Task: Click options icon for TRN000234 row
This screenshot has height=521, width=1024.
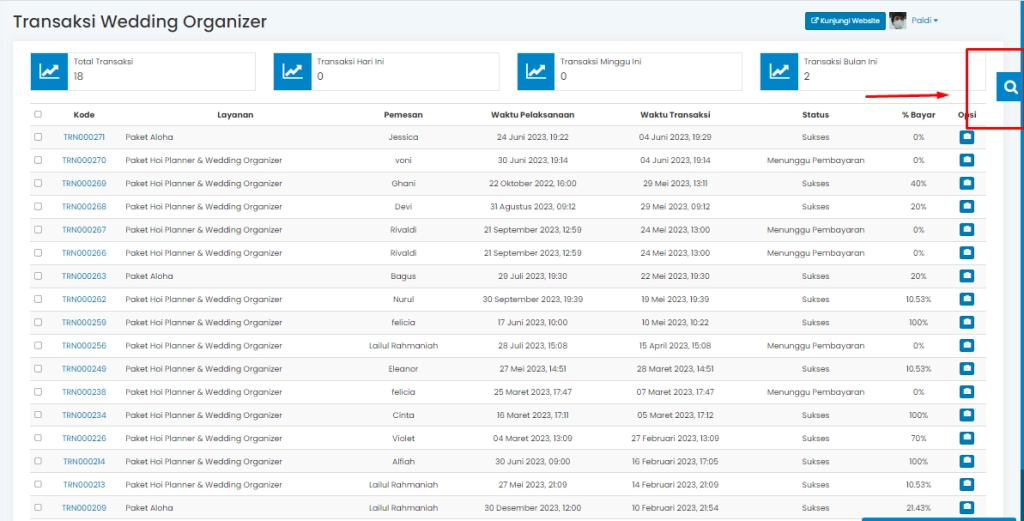Action: click(966, 415)
